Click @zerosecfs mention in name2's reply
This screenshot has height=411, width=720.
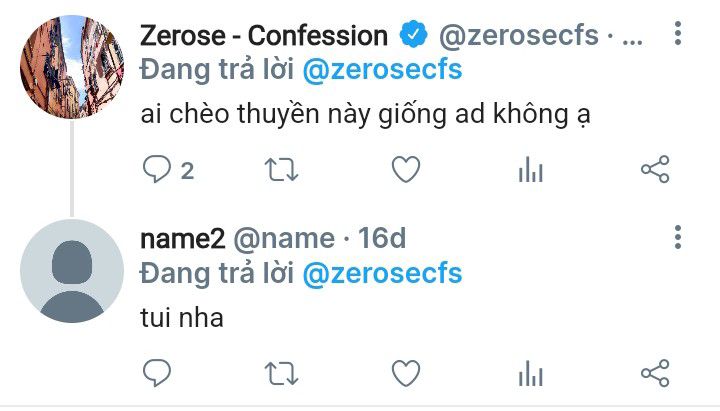(382, 273)
